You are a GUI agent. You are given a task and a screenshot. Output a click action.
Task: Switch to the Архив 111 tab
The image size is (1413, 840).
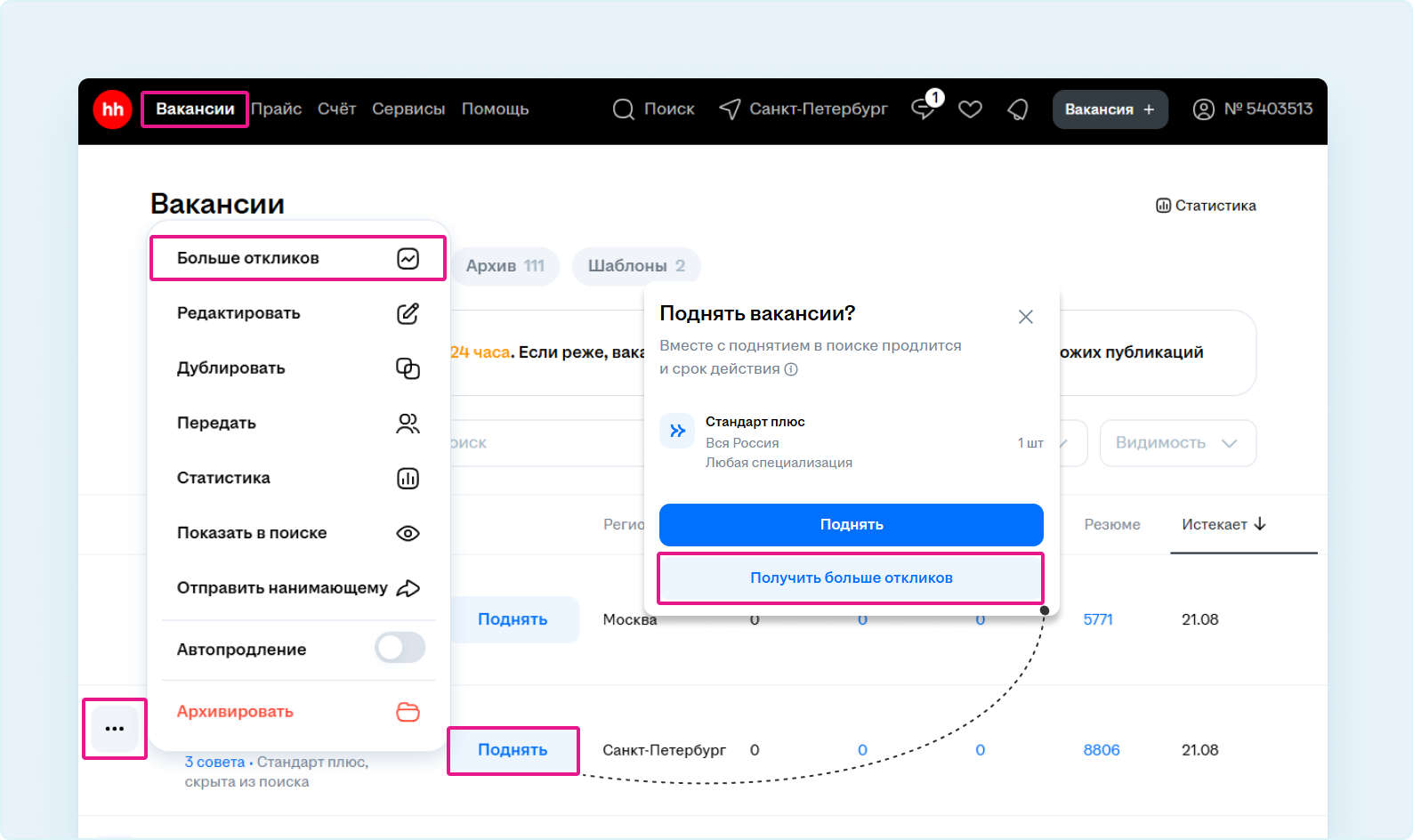pyautogui.click(x=505, y=266)
